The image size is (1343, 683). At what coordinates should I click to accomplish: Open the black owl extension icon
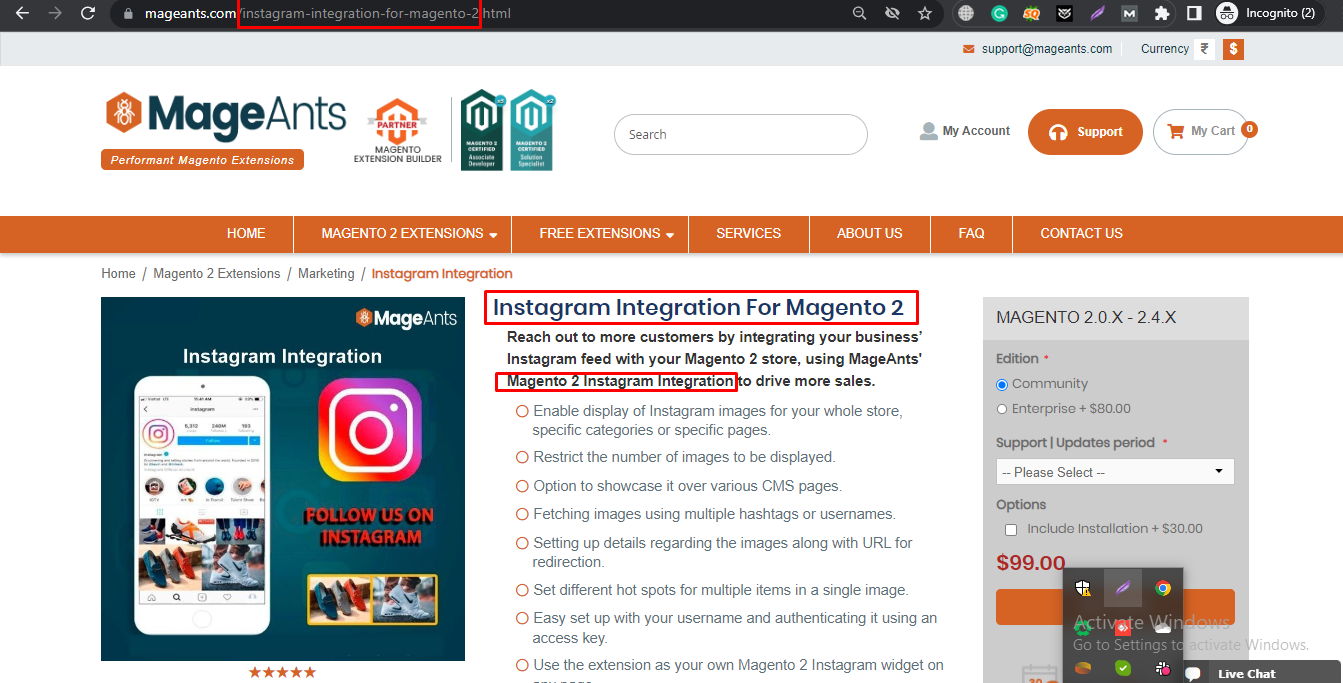point(1064,14)
